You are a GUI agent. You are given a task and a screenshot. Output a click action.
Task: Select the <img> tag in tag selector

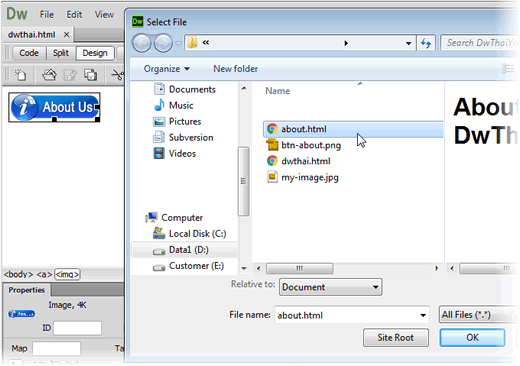[67, 274]
